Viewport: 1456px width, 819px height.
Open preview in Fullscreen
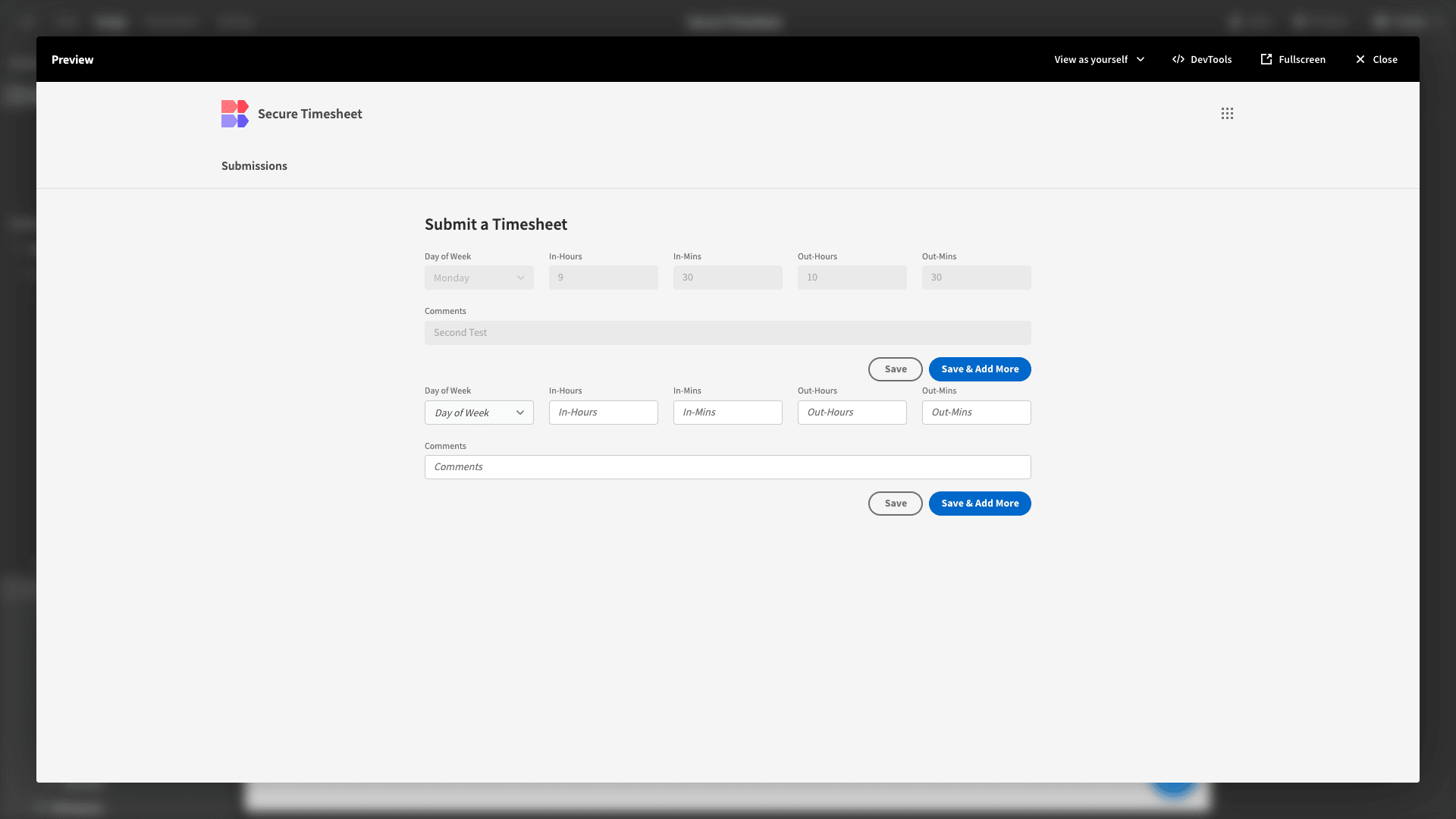click(1293, 59)
